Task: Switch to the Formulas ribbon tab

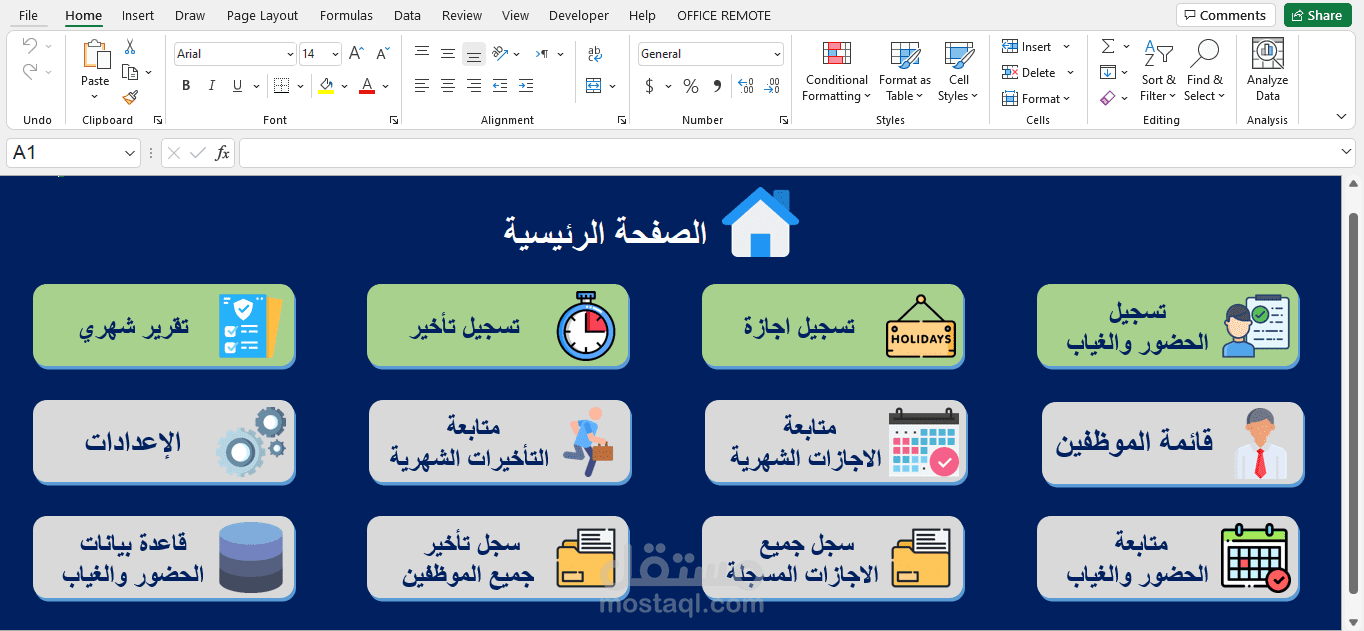Action: click(346, 15)
